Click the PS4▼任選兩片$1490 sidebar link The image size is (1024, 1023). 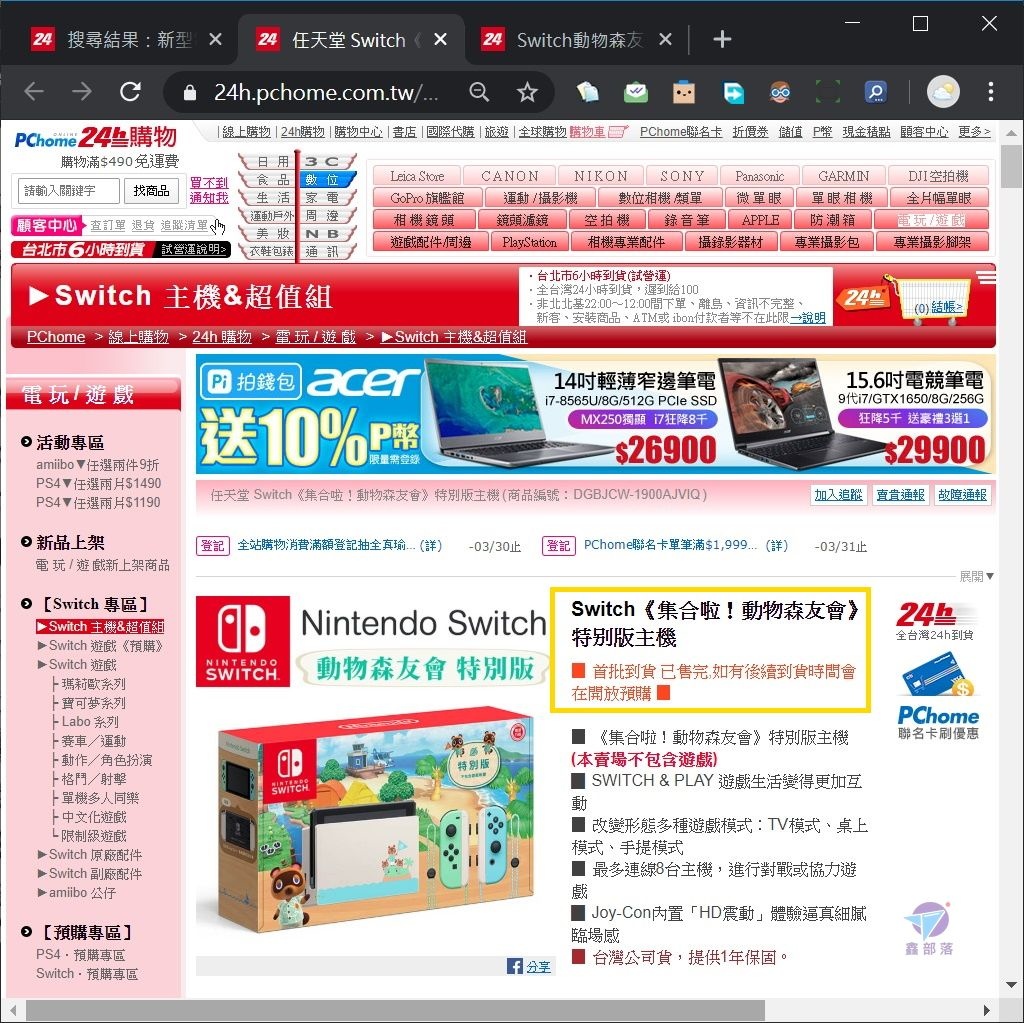(x=99, y=484)
